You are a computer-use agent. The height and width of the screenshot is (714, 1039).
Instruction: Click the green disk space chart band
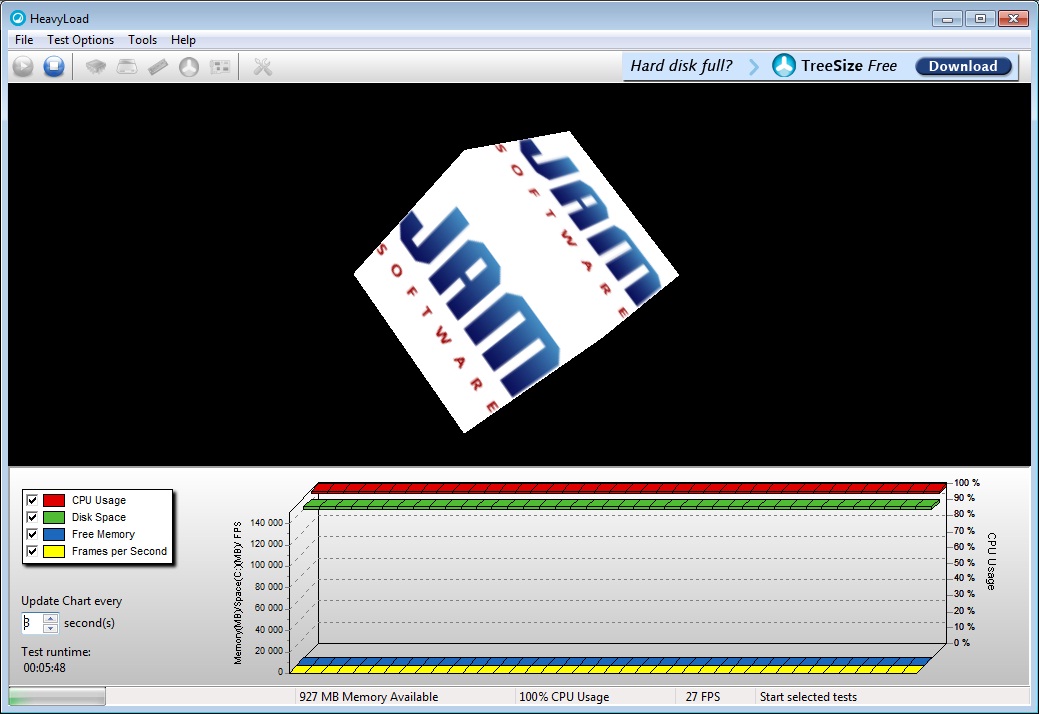coord(622,505)
